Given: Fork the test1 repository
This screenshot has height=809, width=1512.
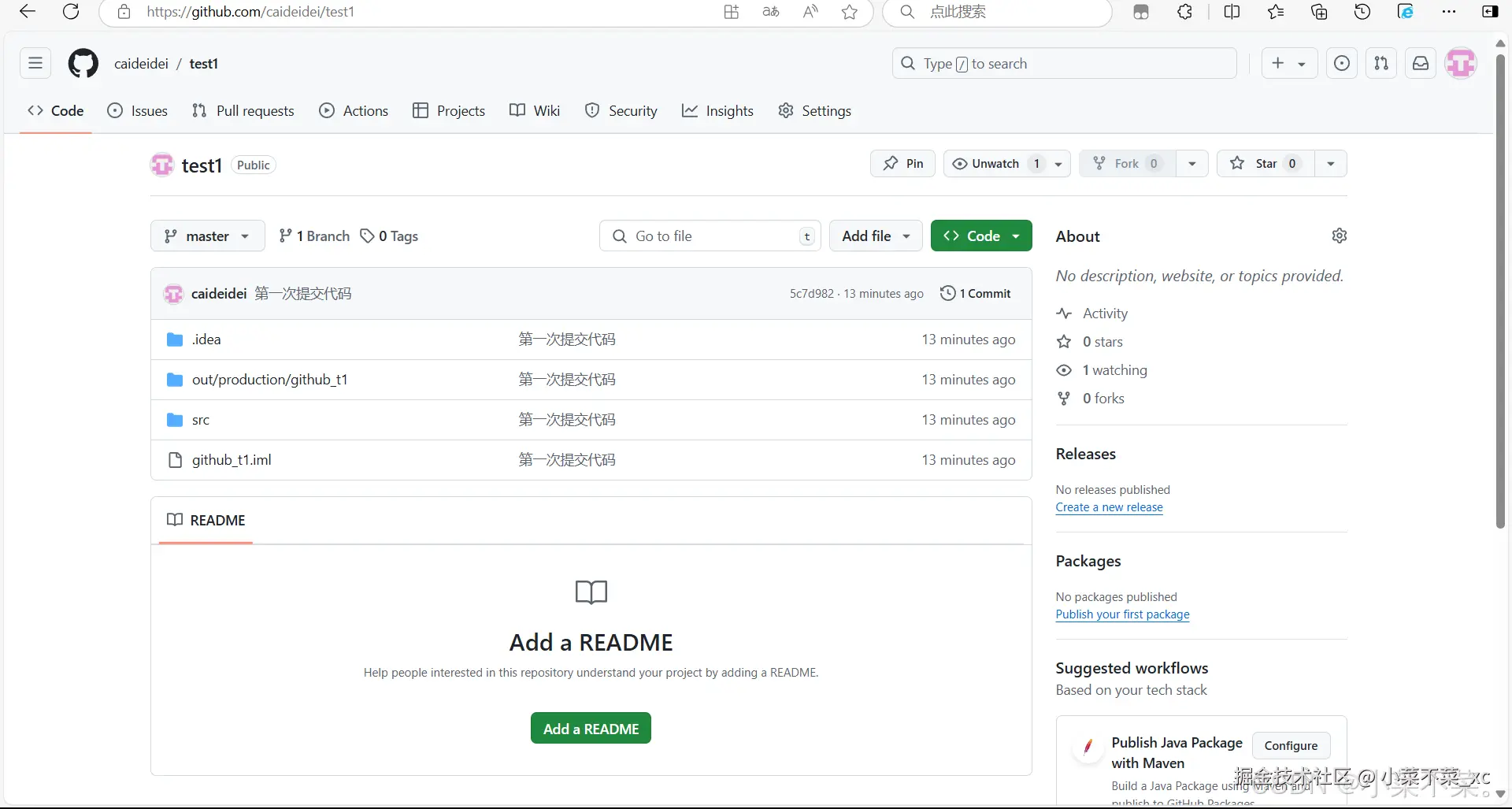Looking at the screenshot, I should pos(1128,164).
